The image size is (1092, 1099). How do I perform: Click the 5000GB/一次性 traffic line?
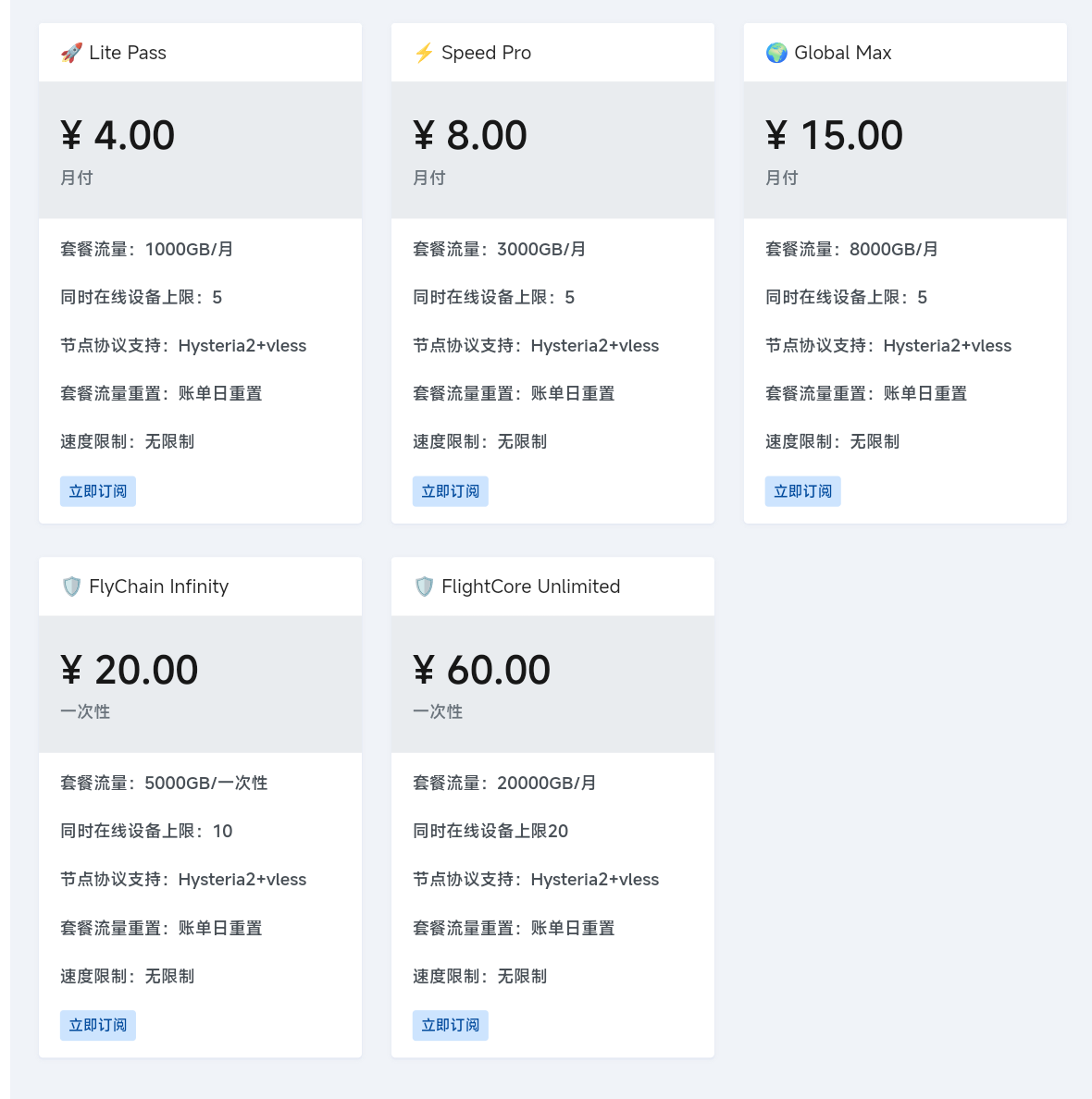pyautogui.click(x=164, y=783)
